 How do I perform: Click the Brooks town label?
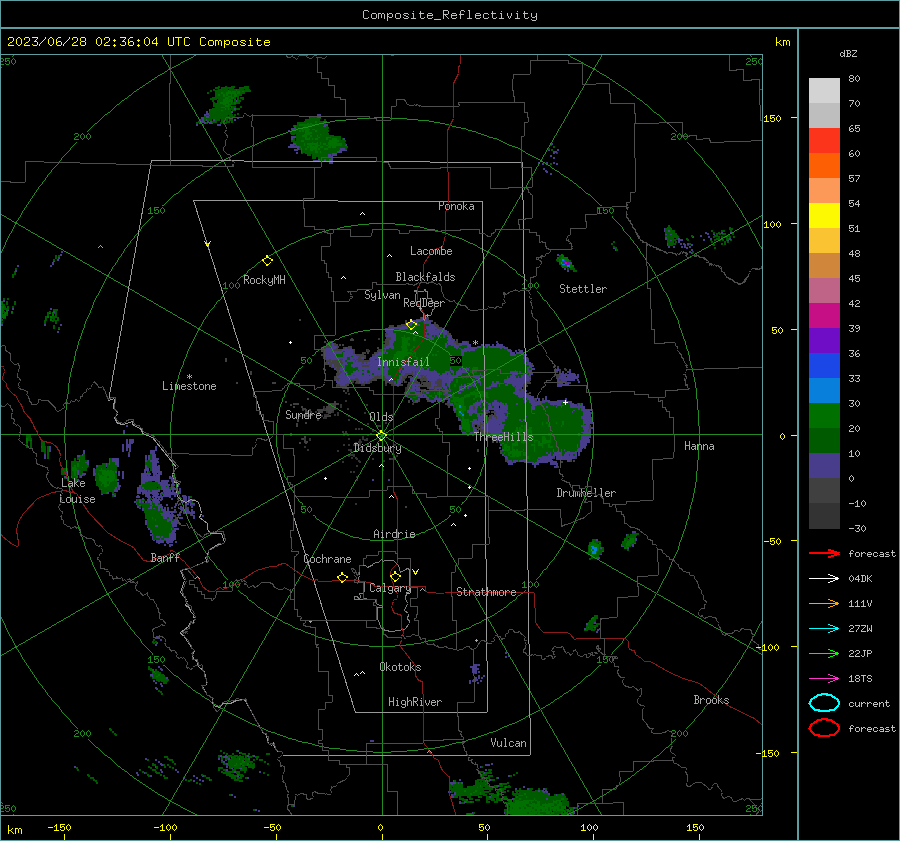(711, 700)
